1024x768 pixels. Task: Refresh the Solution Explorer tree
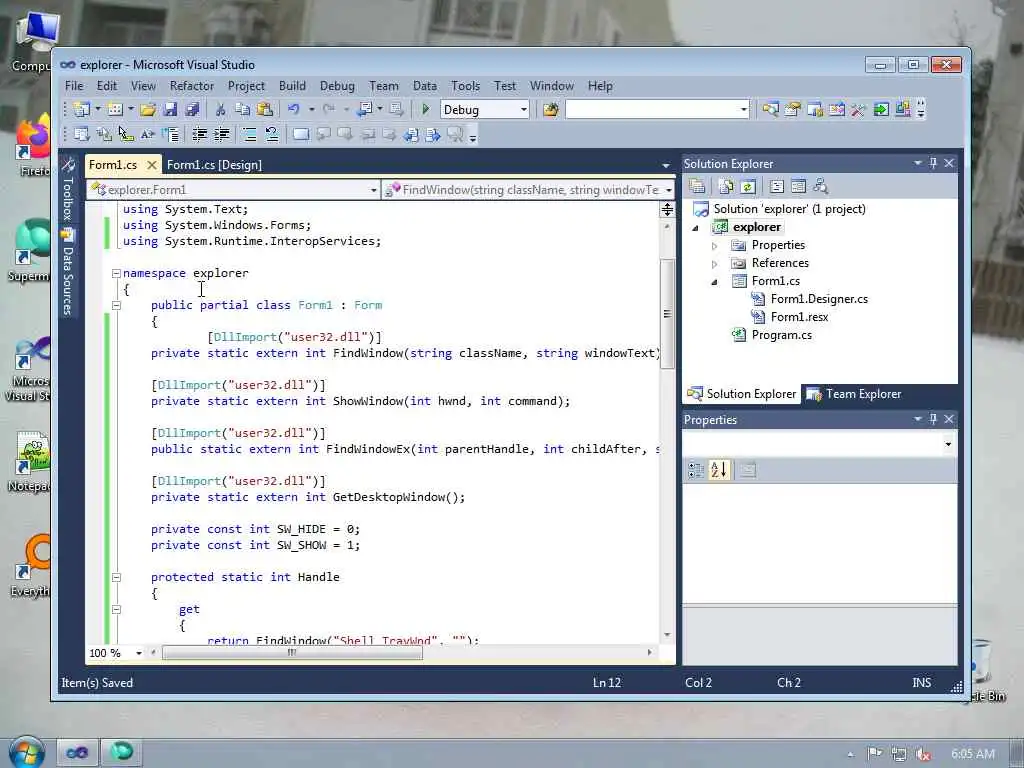coord(748,187)
